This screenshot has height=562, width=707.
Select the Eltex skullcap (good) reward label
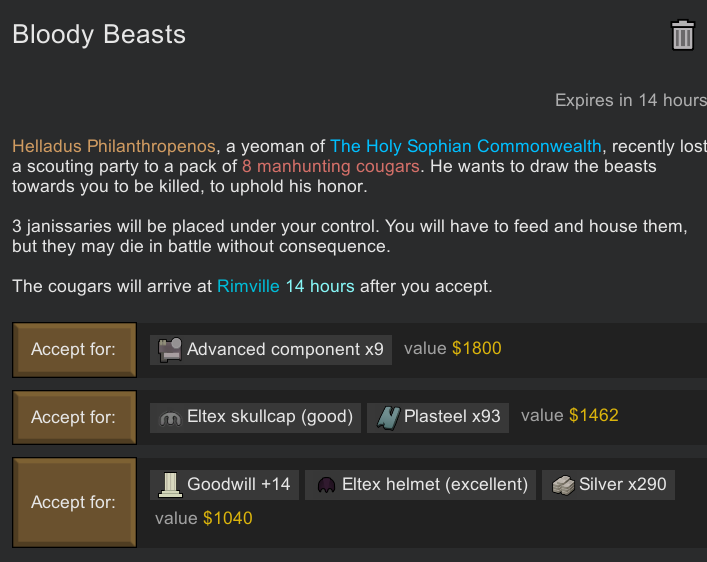click(x=270, y=417)
